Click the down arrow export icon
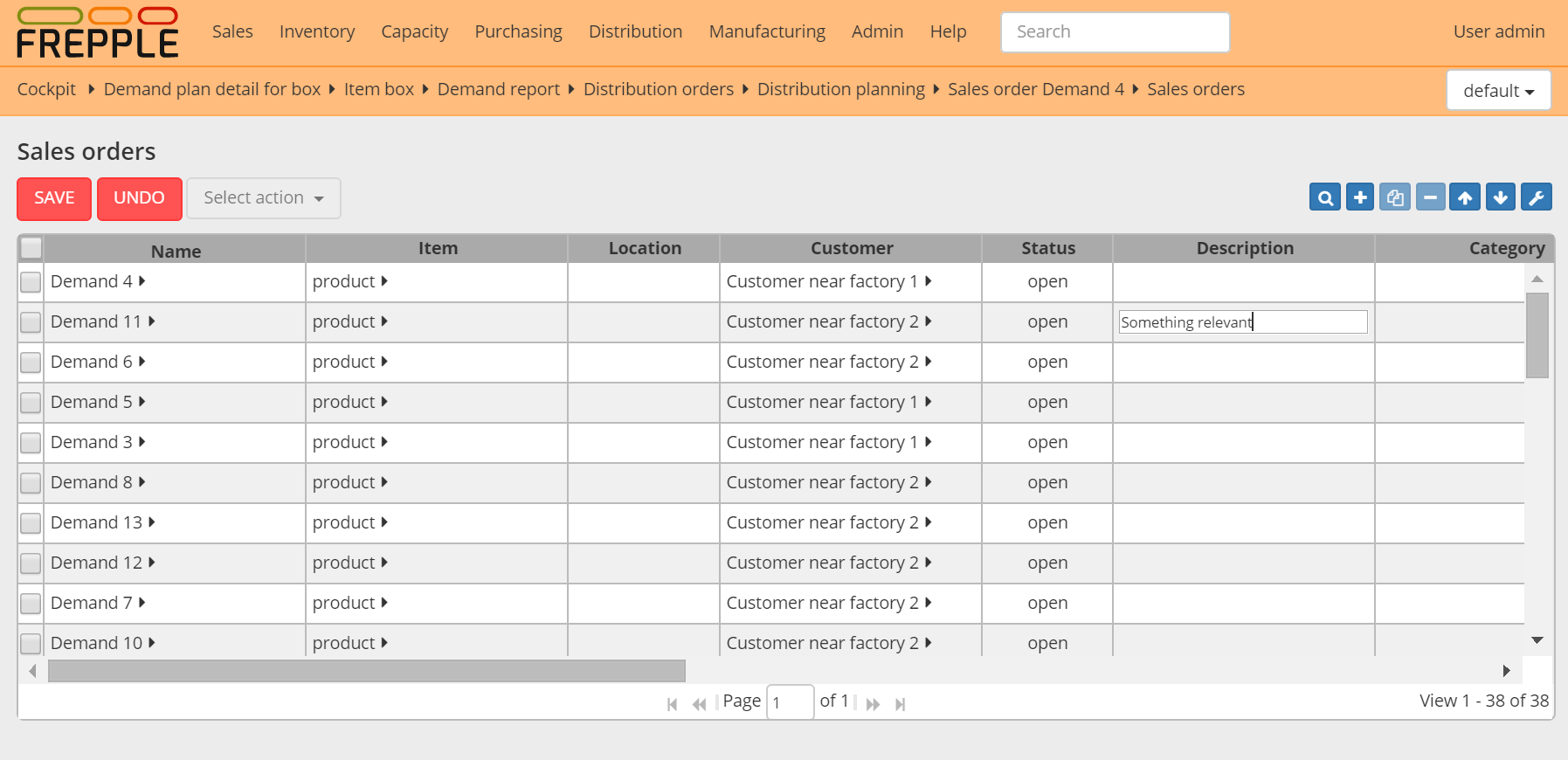1568x760 pixels. click(x=1500, y=197)
